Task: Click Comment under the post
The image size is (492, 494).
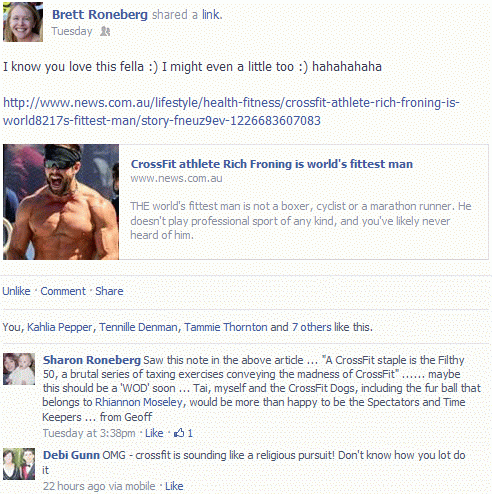Action: pyautogui.click(x=63, y=291)
